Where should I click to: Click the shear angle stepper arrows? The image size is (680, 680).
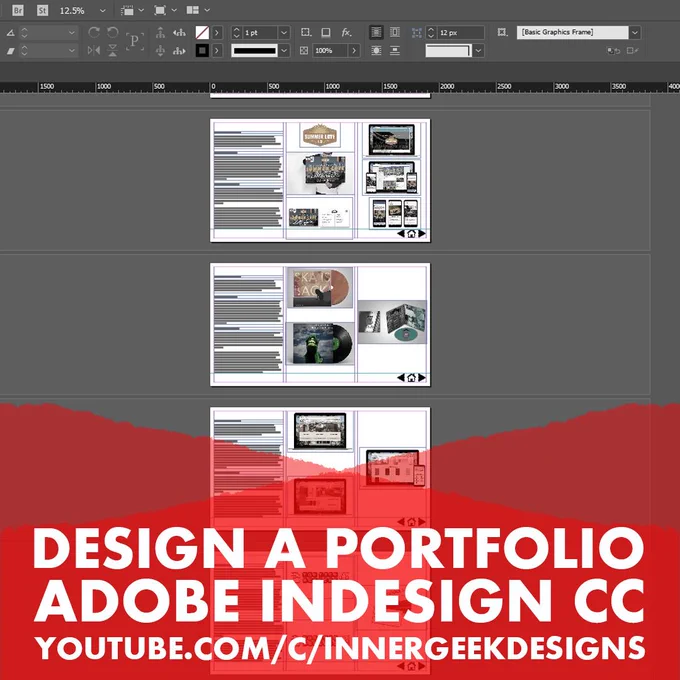[x=24, y=51]
